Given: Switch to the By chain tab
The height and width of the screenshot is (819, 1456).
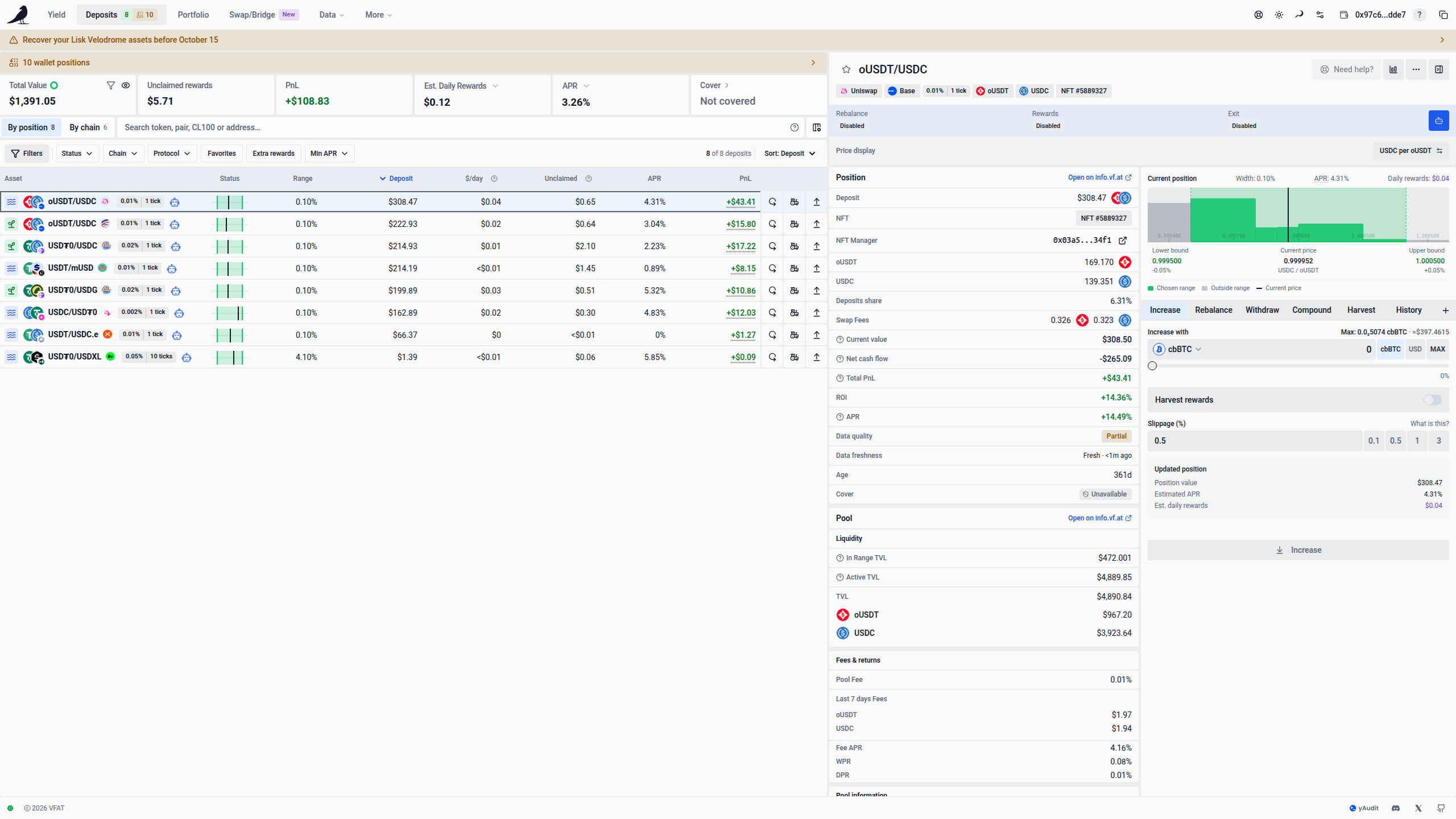Looking at the screenshot, I should (88, 127).
